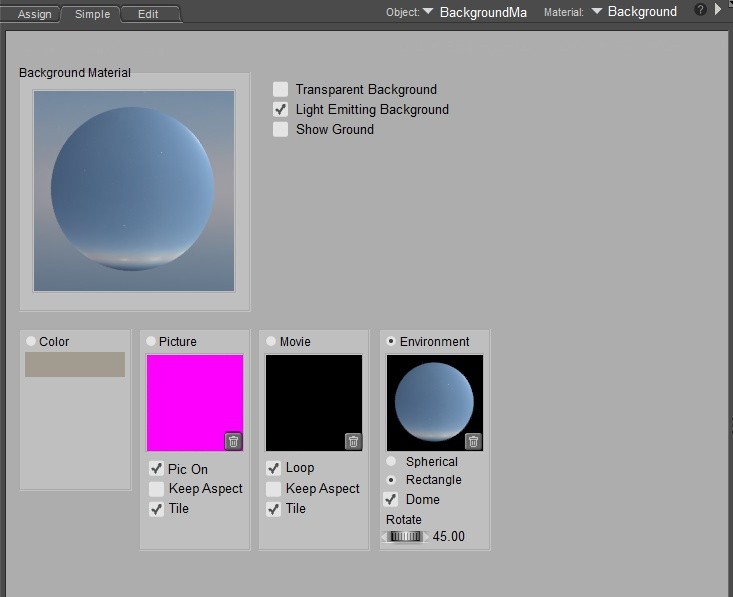Enable the Show Ground option

pos(281,130)
